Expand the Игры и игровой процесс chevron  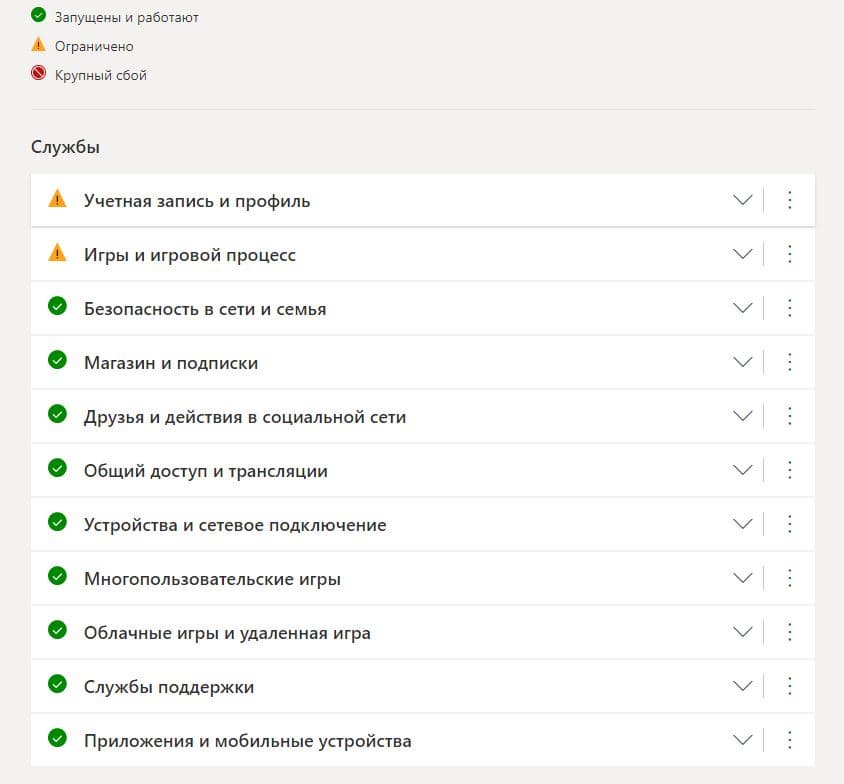[742, 254]
